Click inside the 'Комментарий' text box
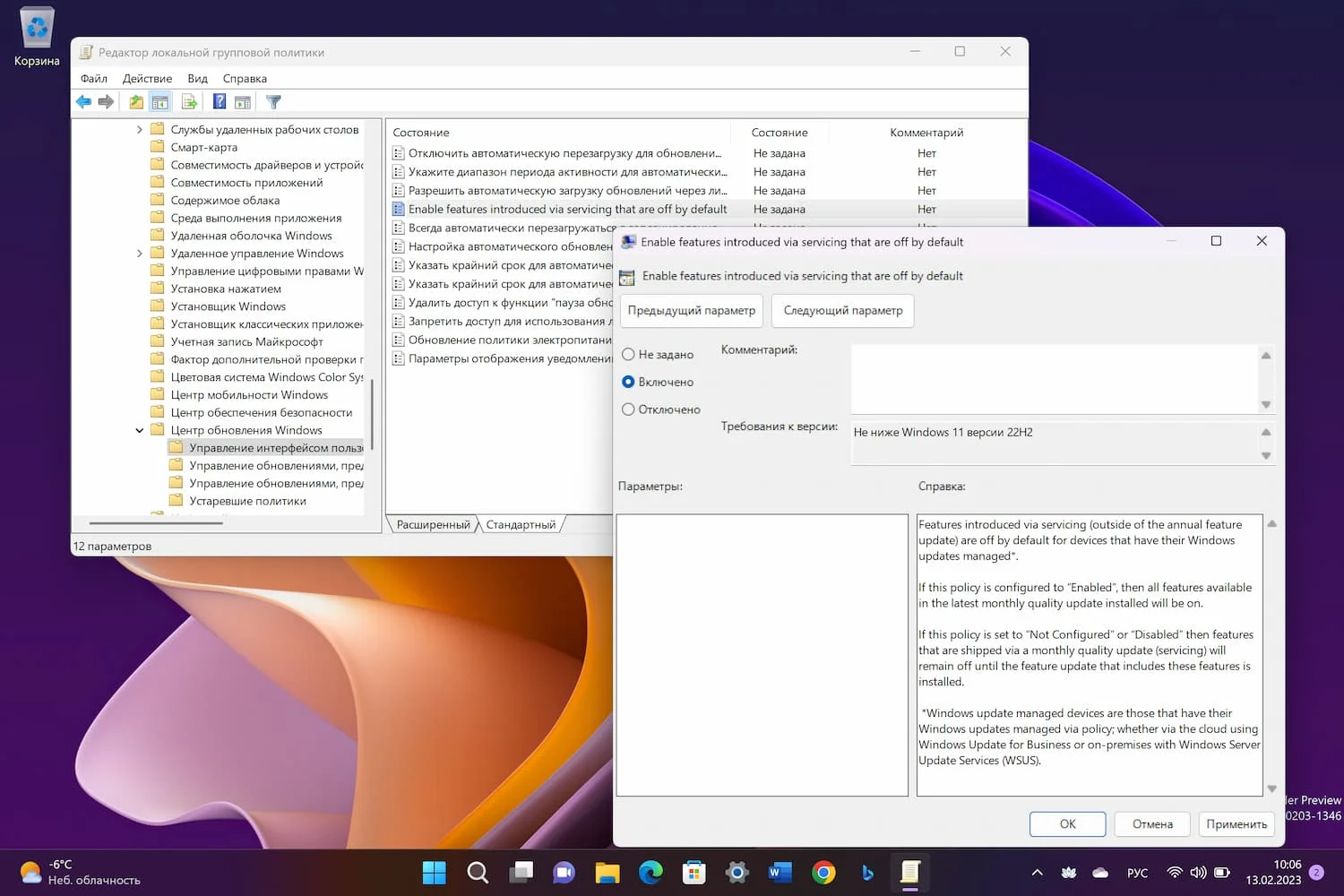1344x896 pixels. pos(1054,378)
